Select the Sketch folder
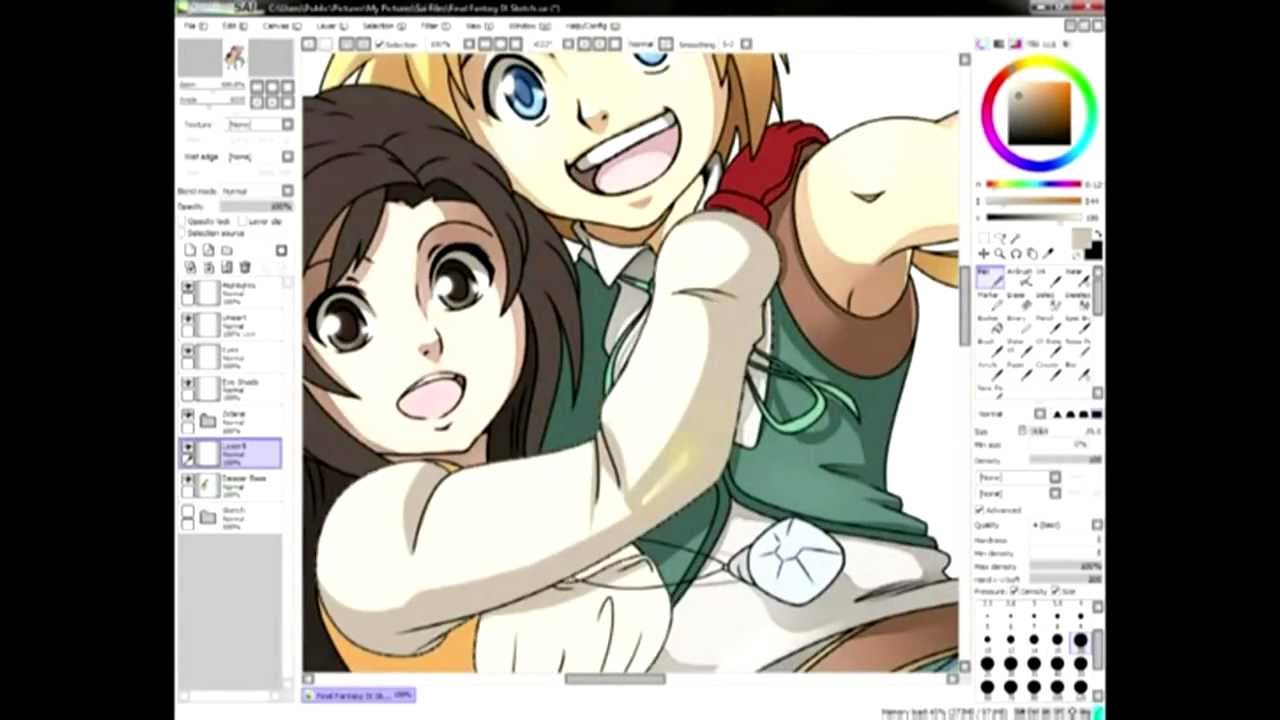1280x720 pixels. [232, 516]
